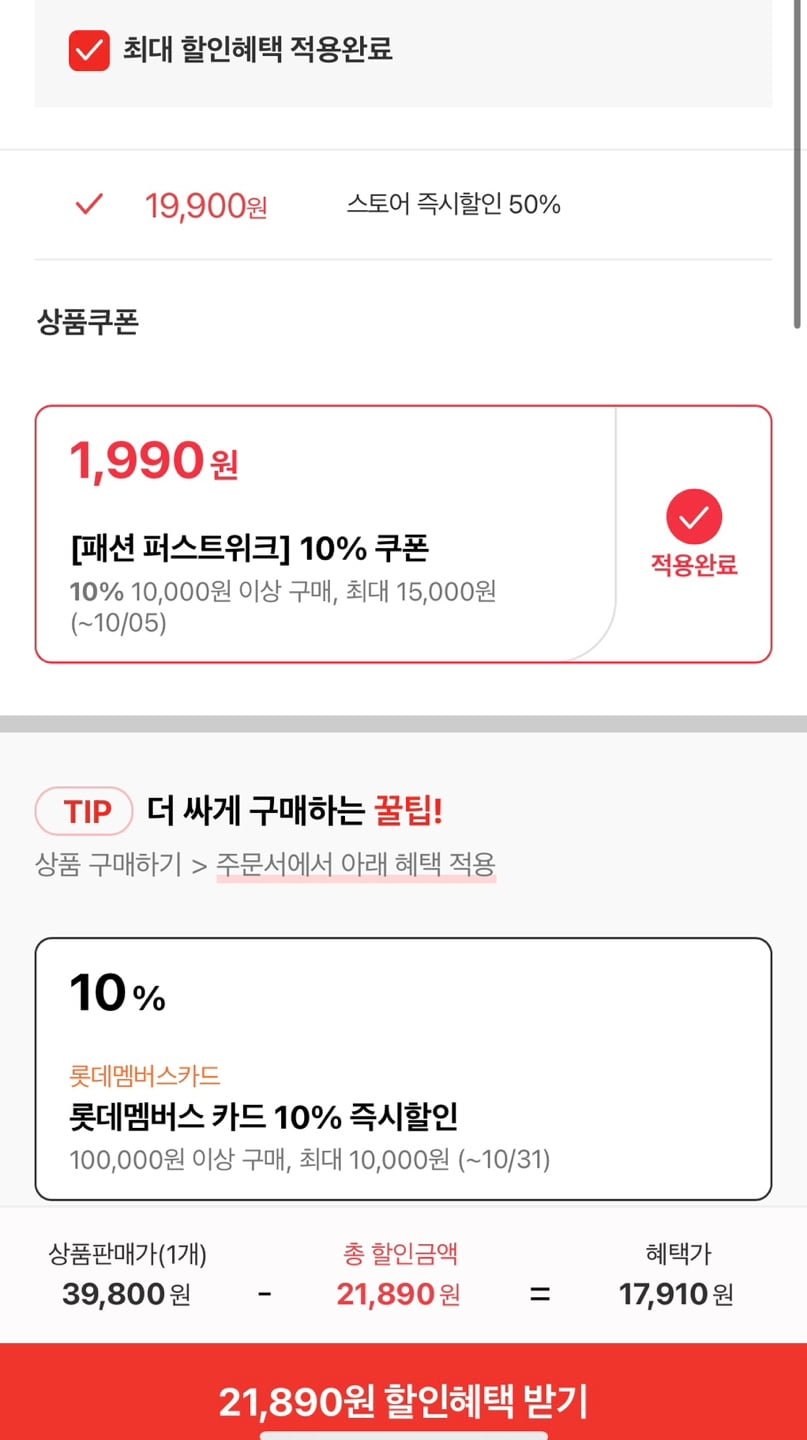Click the red checkmark beside 19,900원
The height and width of the screenshot is (1440, 807).
[x=90, y=205]
